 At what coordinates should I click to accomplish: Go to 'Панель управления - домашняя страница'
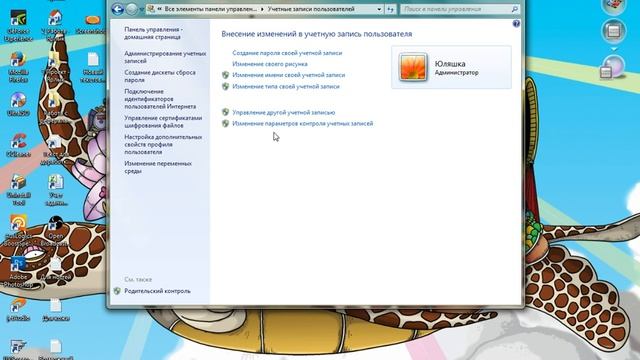coord(153,33)
